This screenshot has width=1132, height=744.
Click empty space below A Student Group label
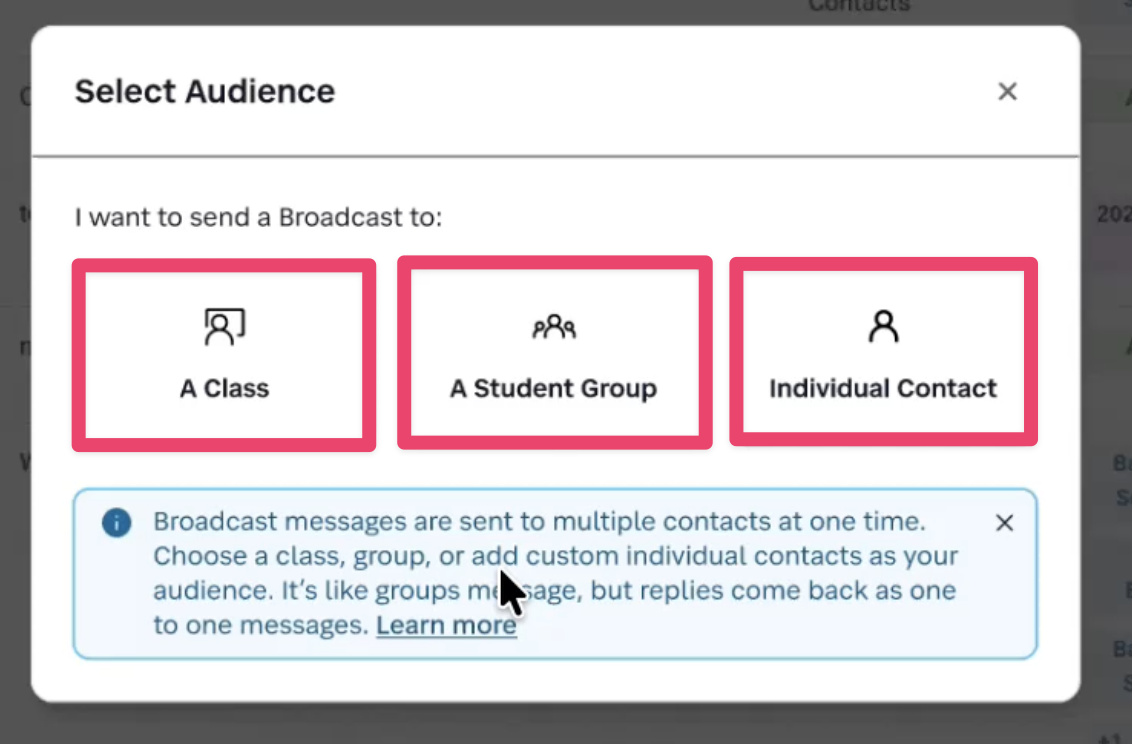(x=554, y=420)
